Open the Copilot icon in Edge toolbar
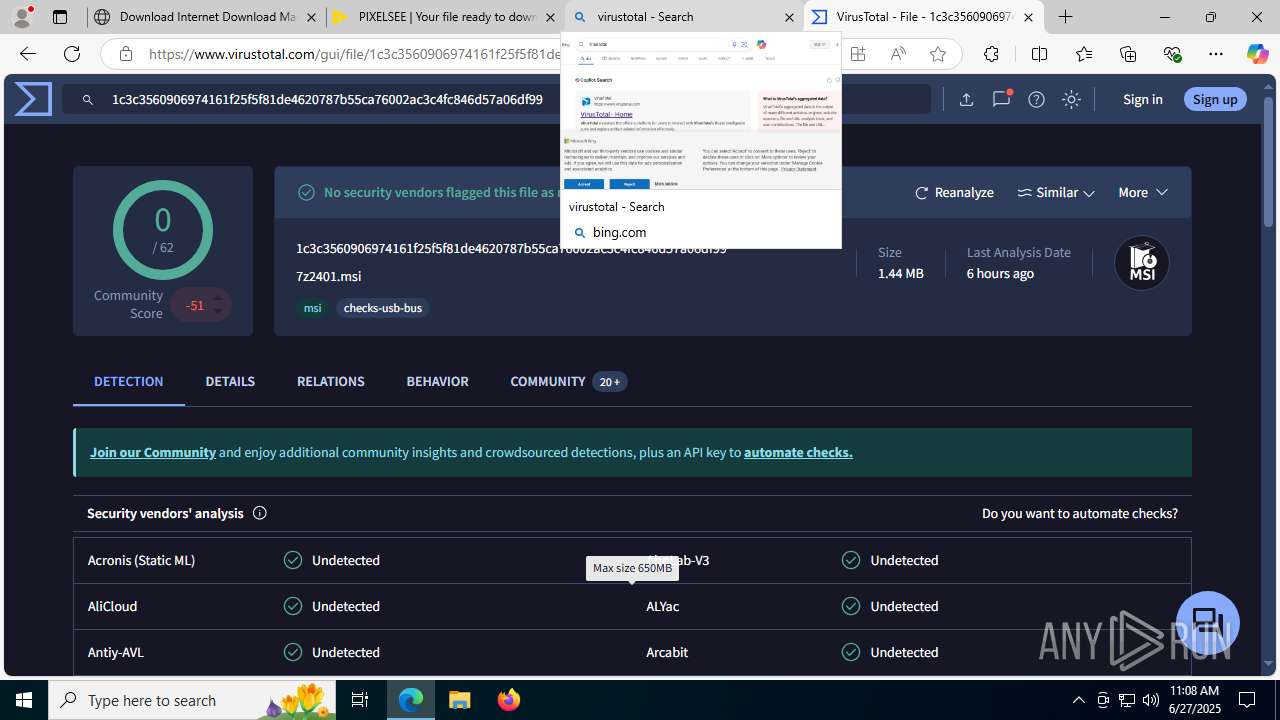 coord(1257,54)
